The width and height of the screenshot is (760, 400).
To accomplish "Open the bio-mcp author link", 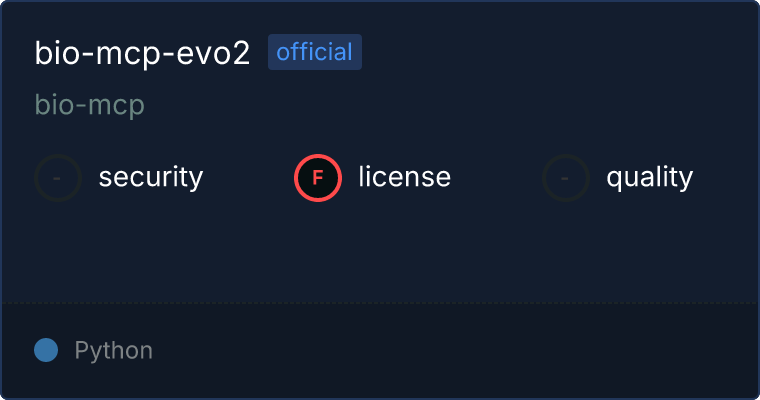I will (90, 105).
